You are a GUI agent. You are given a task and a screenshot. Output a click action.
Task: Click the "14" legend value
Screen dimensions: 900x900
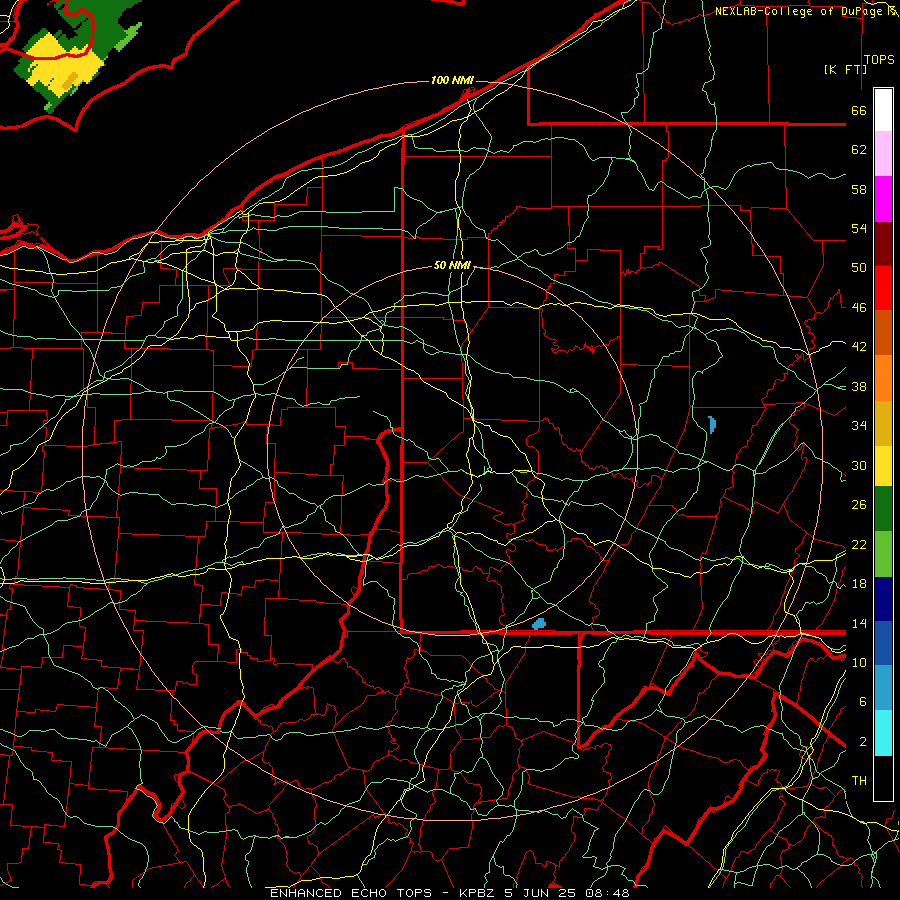pos(859,623)
